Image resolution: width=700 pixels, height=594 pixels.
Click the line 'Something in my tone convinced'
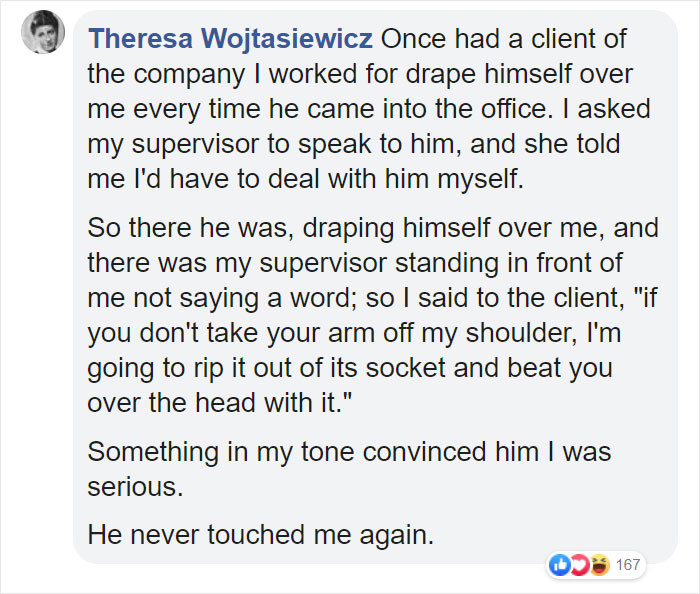click(349, 451)
